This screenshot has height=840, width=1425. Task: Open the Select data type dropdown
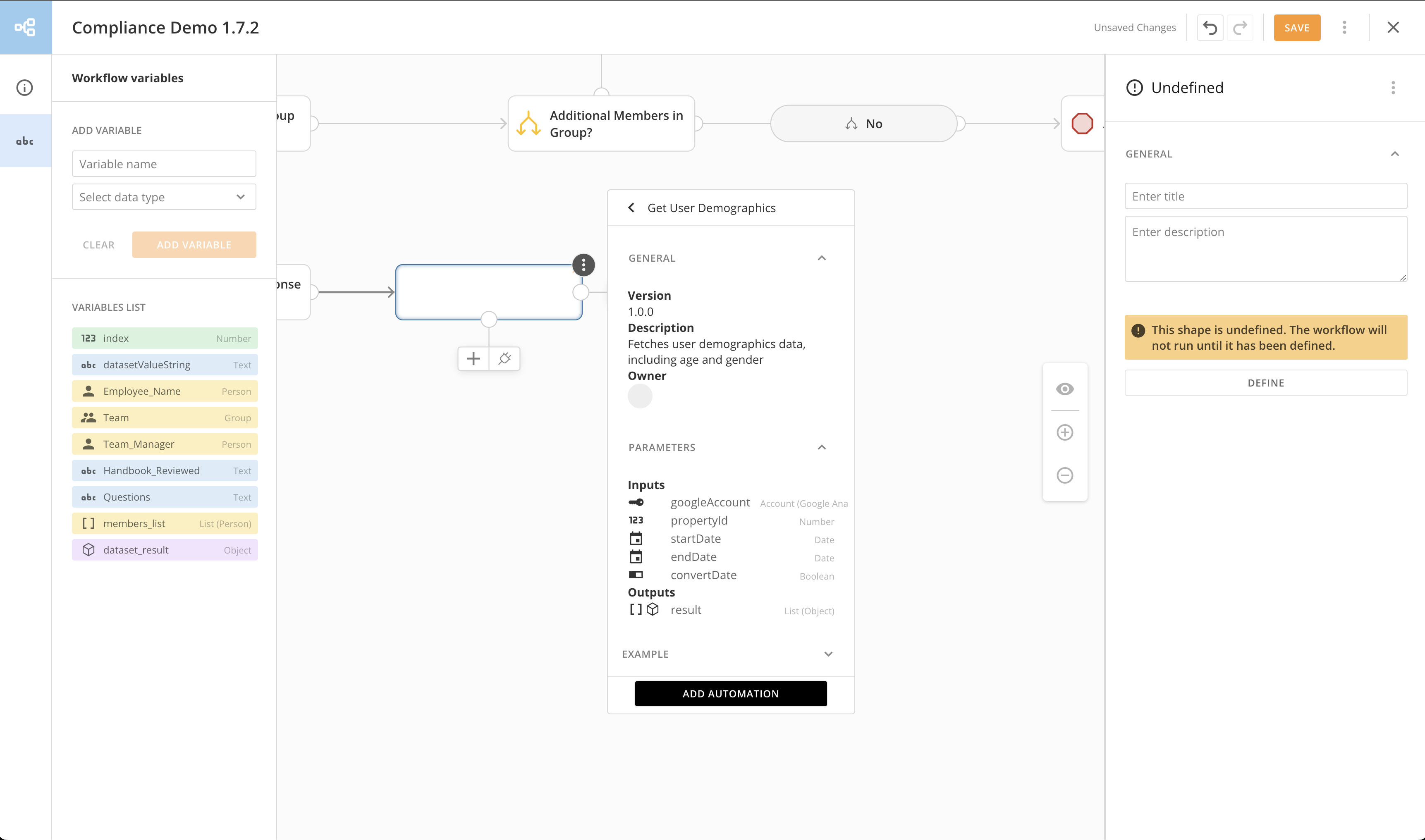click(x=164, y=197)
